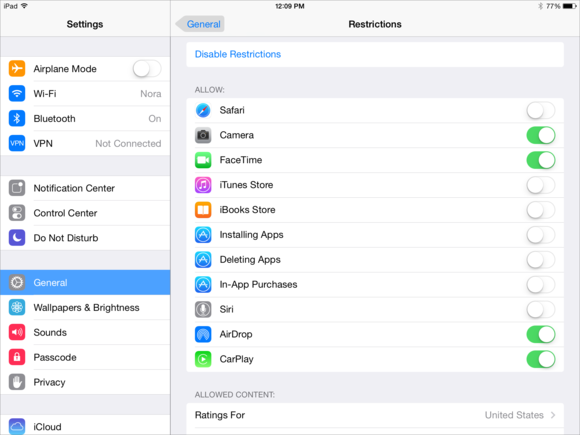Tap the Camera app icon
Image resolution: width=580 pixels, height=435 pixels.
[x=203, y=135]
